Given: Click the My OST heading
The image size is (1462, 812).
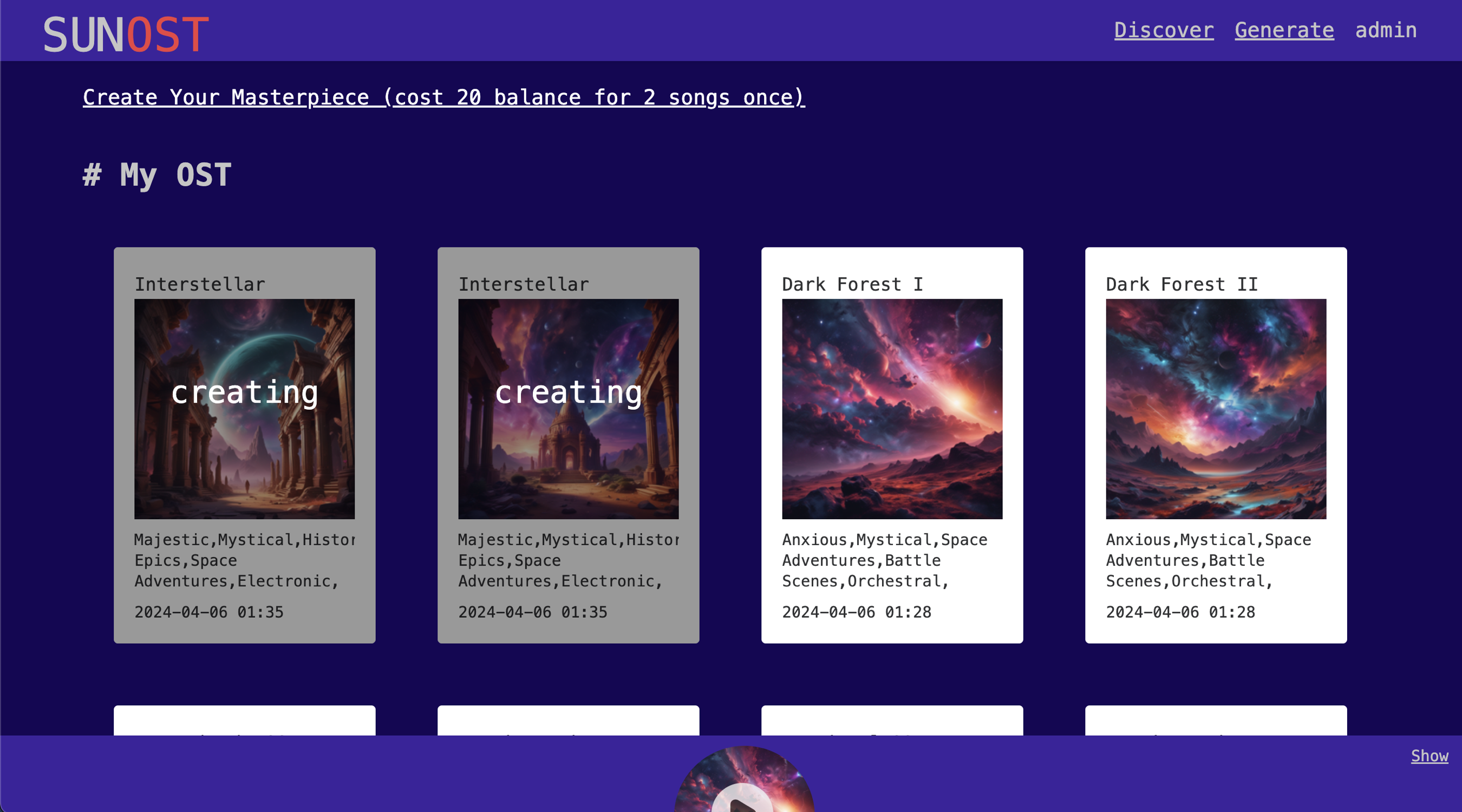Looking at the screenshot, I should (x=157, y=175).
